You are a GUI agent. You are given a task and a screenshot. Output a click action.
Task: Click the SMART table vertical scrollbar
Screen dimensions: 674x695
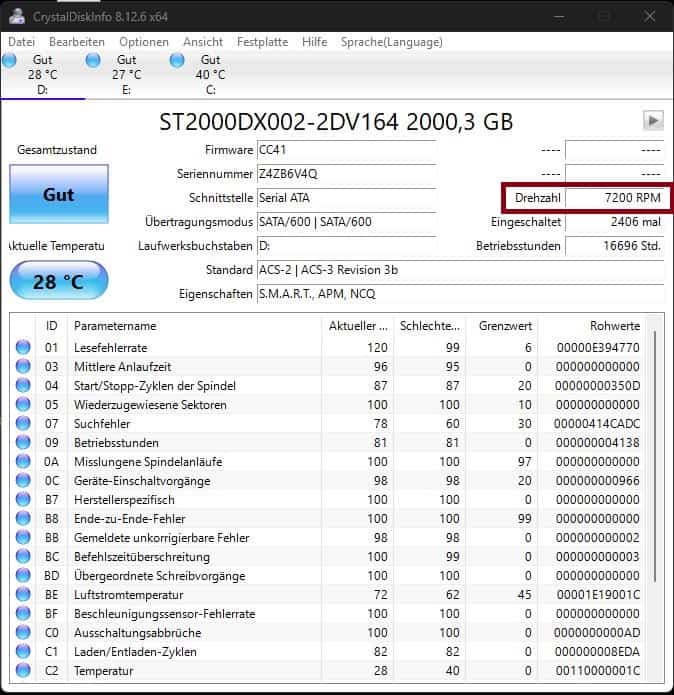point(655,457)
